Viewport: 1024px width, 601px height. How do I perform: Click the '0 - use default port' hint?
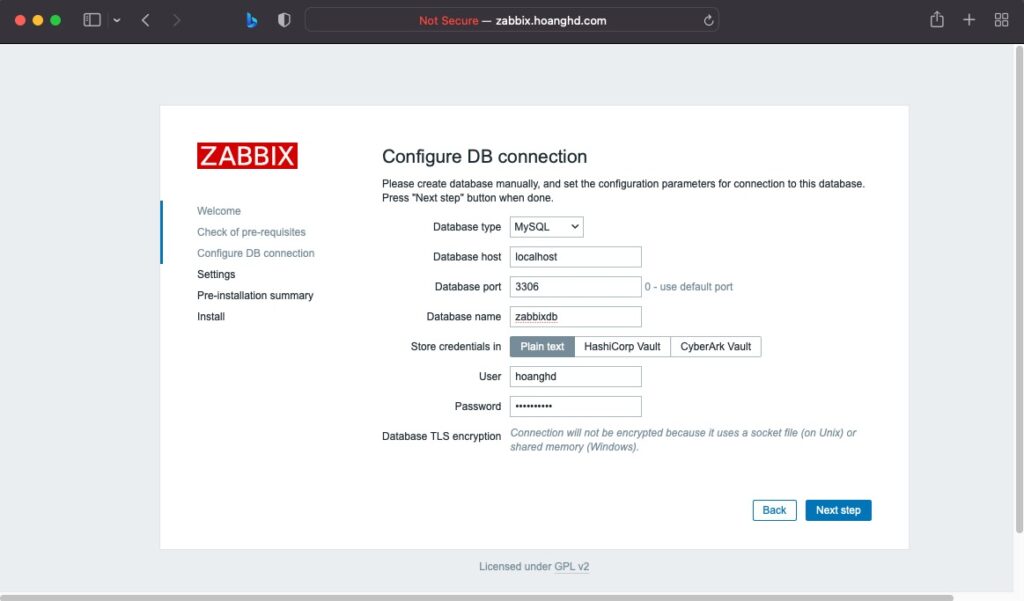point(689,287)
